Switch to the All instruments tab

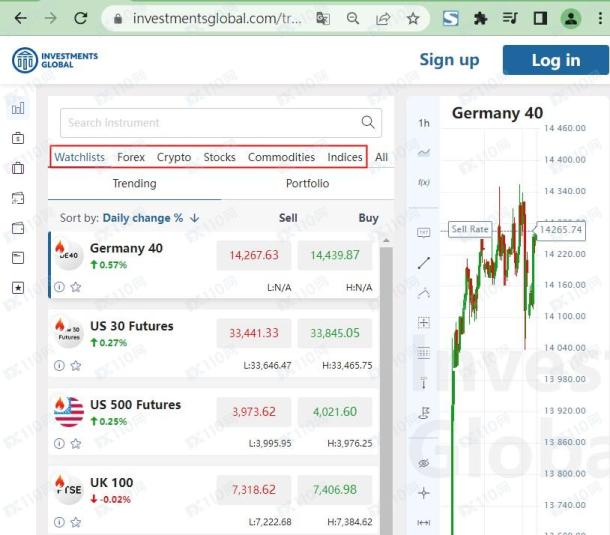tap(381, 157)
